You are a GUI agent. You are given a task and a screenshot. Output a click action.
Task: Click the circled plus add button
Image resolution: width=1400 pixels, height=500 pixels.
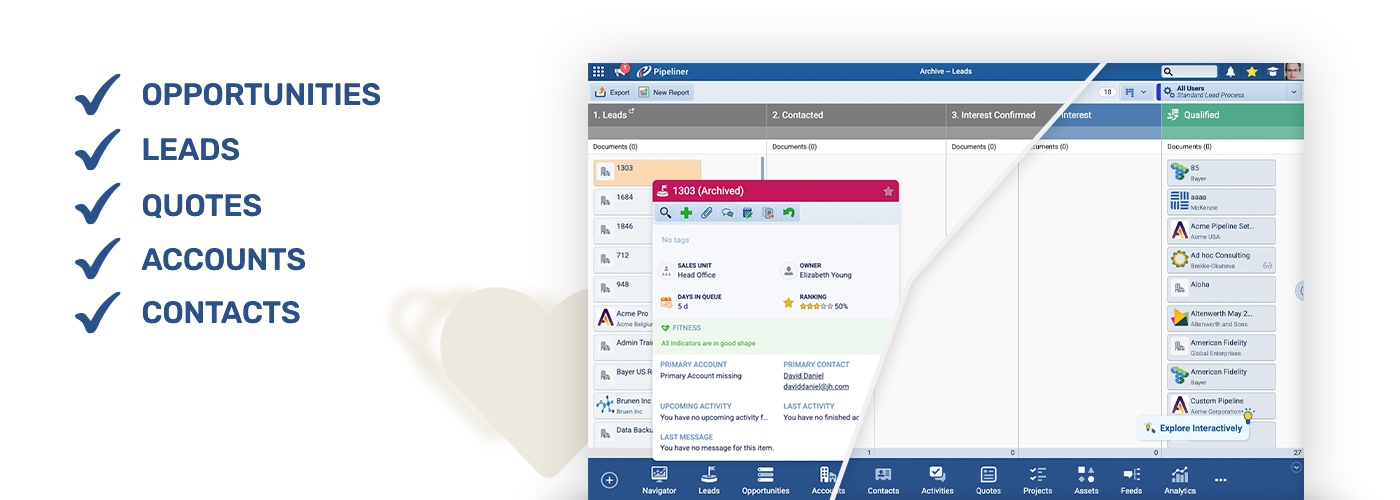pos(609,480)
